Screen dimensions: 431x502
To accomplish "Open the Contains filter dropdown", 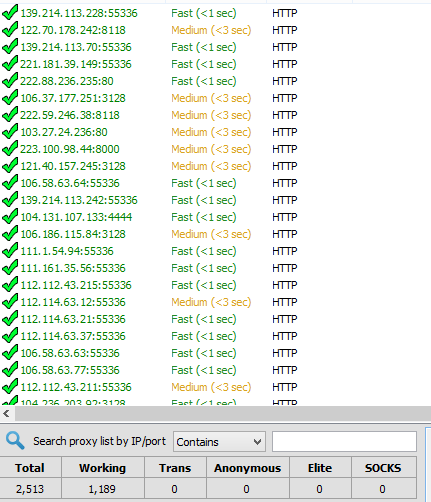I will pyautogui.click(x=219, y=442).
